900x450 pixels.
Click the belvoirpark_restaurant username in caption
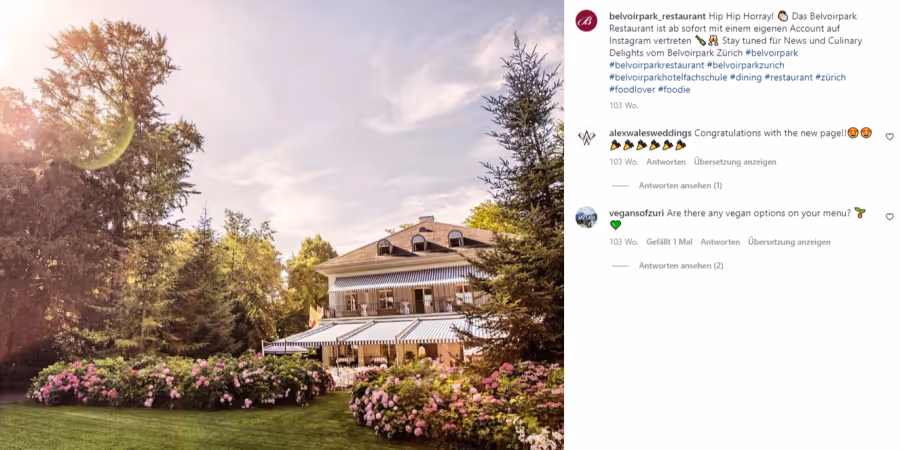pyautogui.click(x=657, y=16)
